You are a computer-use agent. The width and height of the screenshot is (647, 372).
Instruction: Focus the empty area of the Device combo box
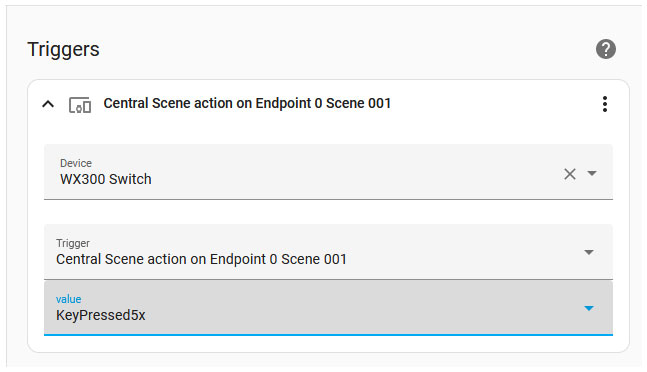[x=355, y=173]
